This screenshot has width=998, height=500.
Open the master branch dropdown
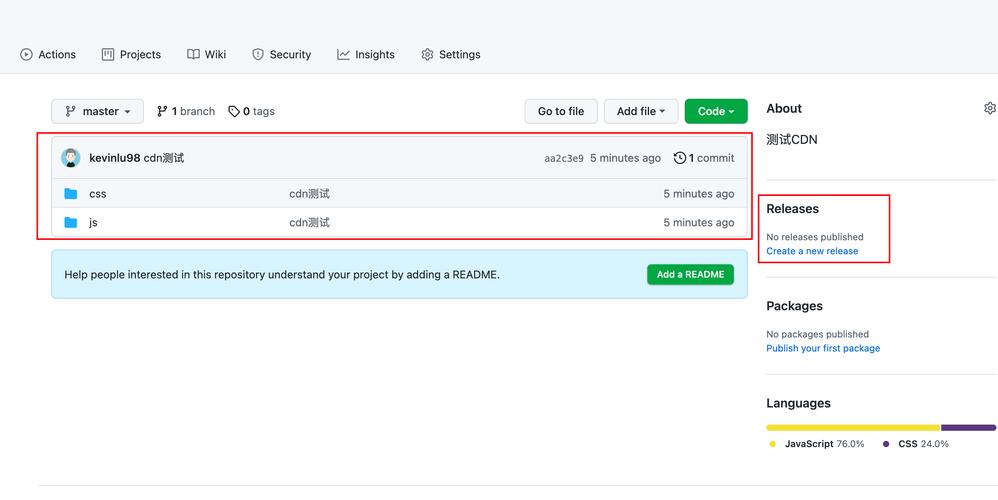[x=97, y=111]
